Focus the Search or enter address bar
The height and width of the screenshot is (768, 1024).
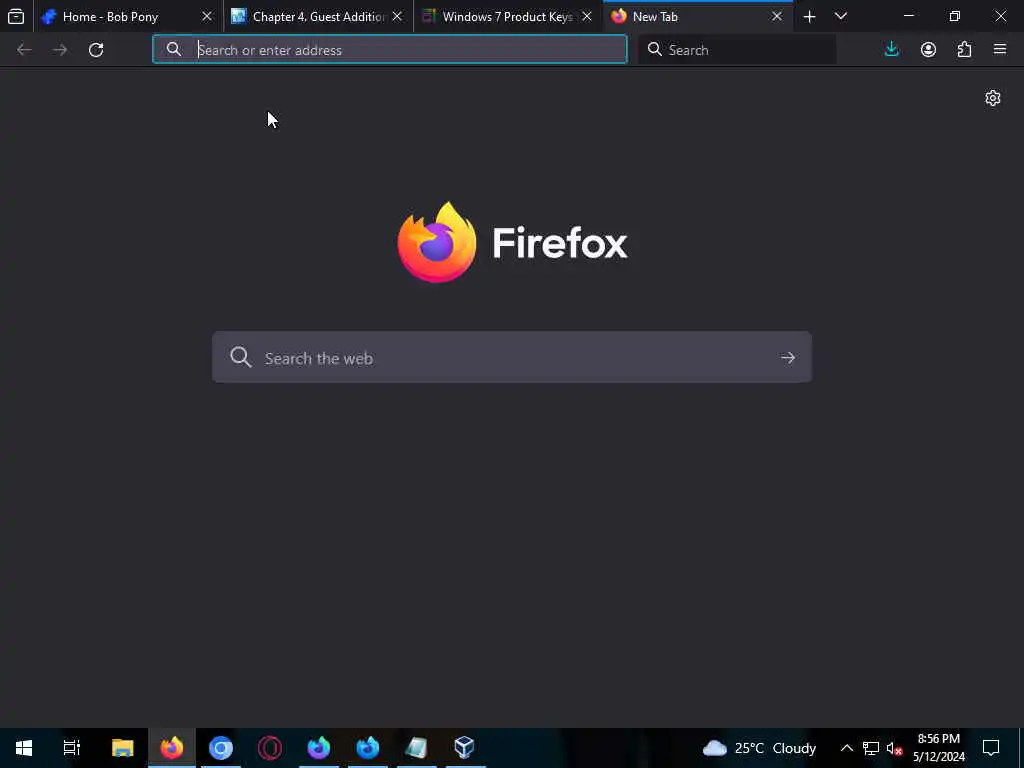390,50
